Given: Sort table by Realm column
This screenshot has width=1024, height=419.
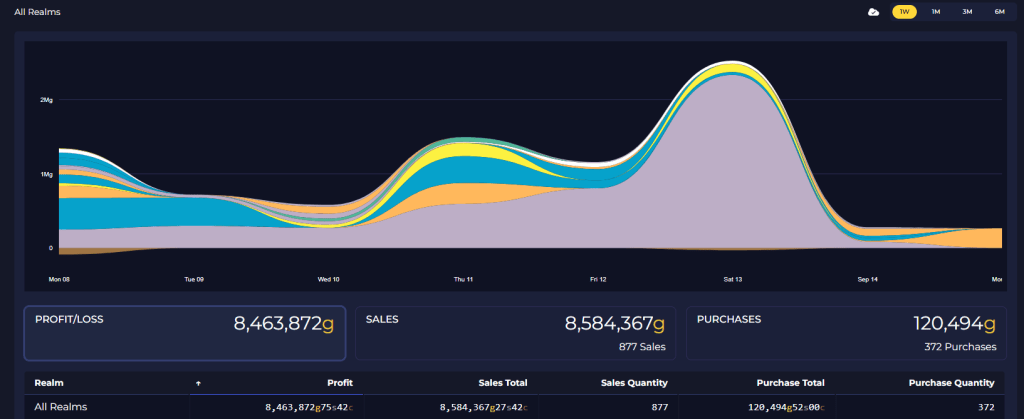Looking at the screenshot, I should [49, 383].
